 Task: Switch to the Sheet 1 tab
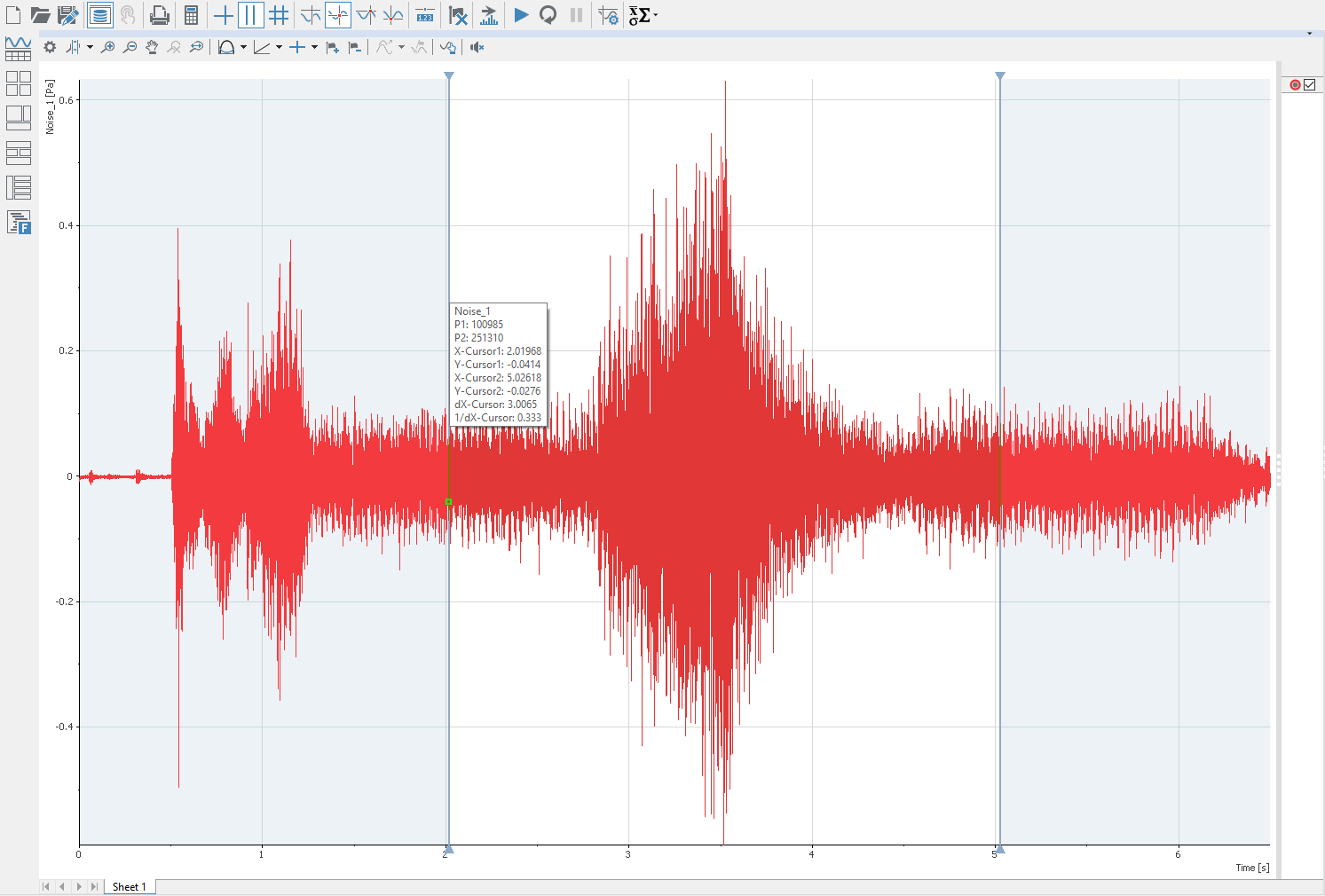click(x=129, y=886)
